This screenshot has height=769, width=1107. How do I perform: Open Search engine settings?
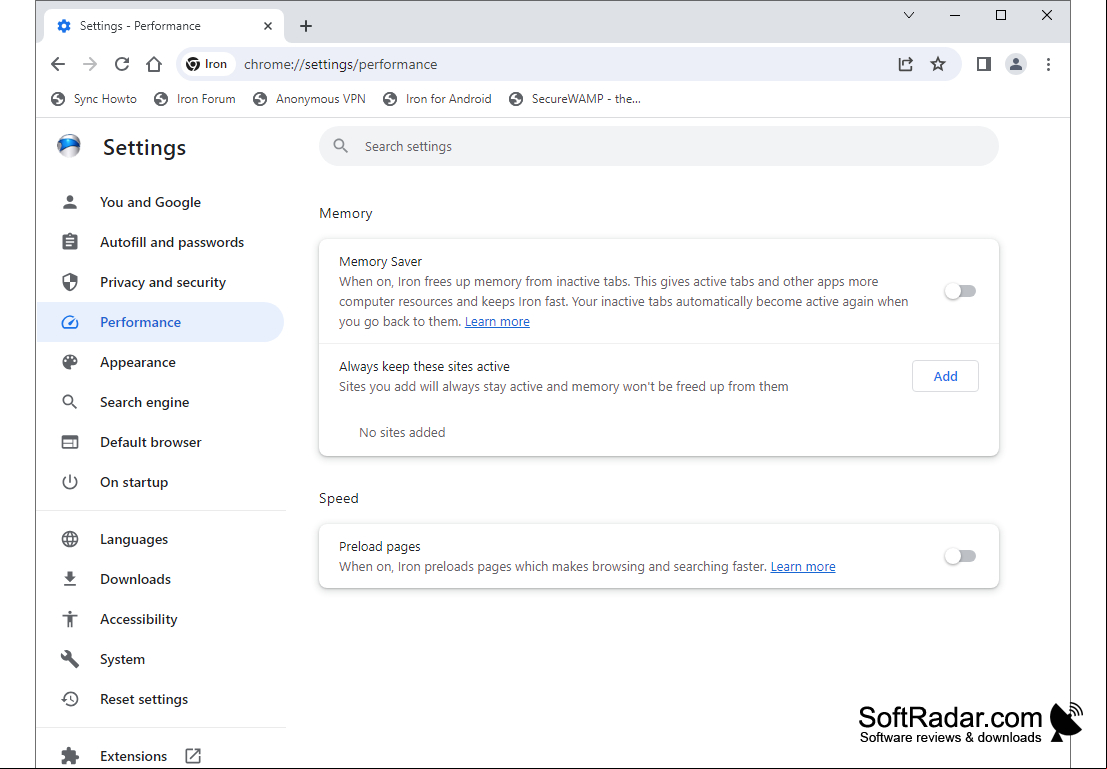point(161,403)
